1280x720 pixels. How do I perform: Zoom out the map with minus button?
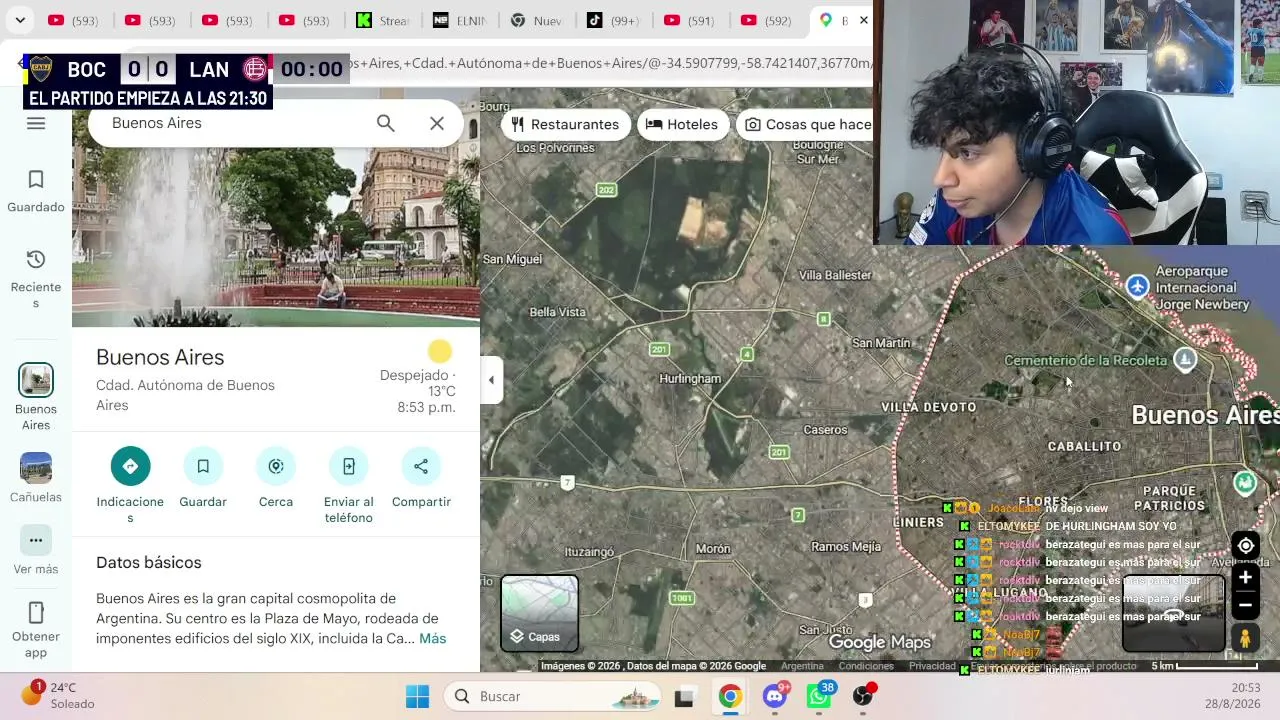[1245, 605]
